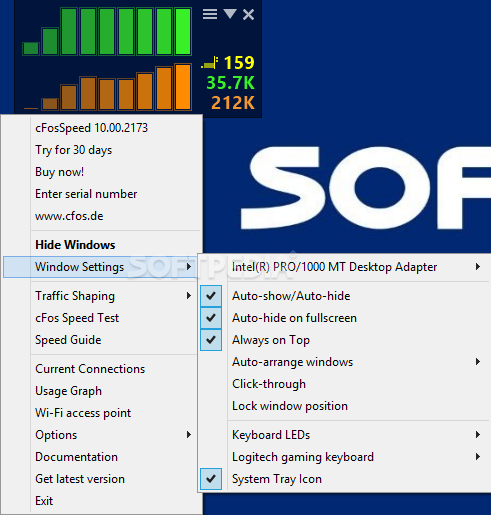Image resolution: width=491 pixels, height=515 pixels.
Task: Click the green download rate 35.7K
Action: (x=230, y=83)
